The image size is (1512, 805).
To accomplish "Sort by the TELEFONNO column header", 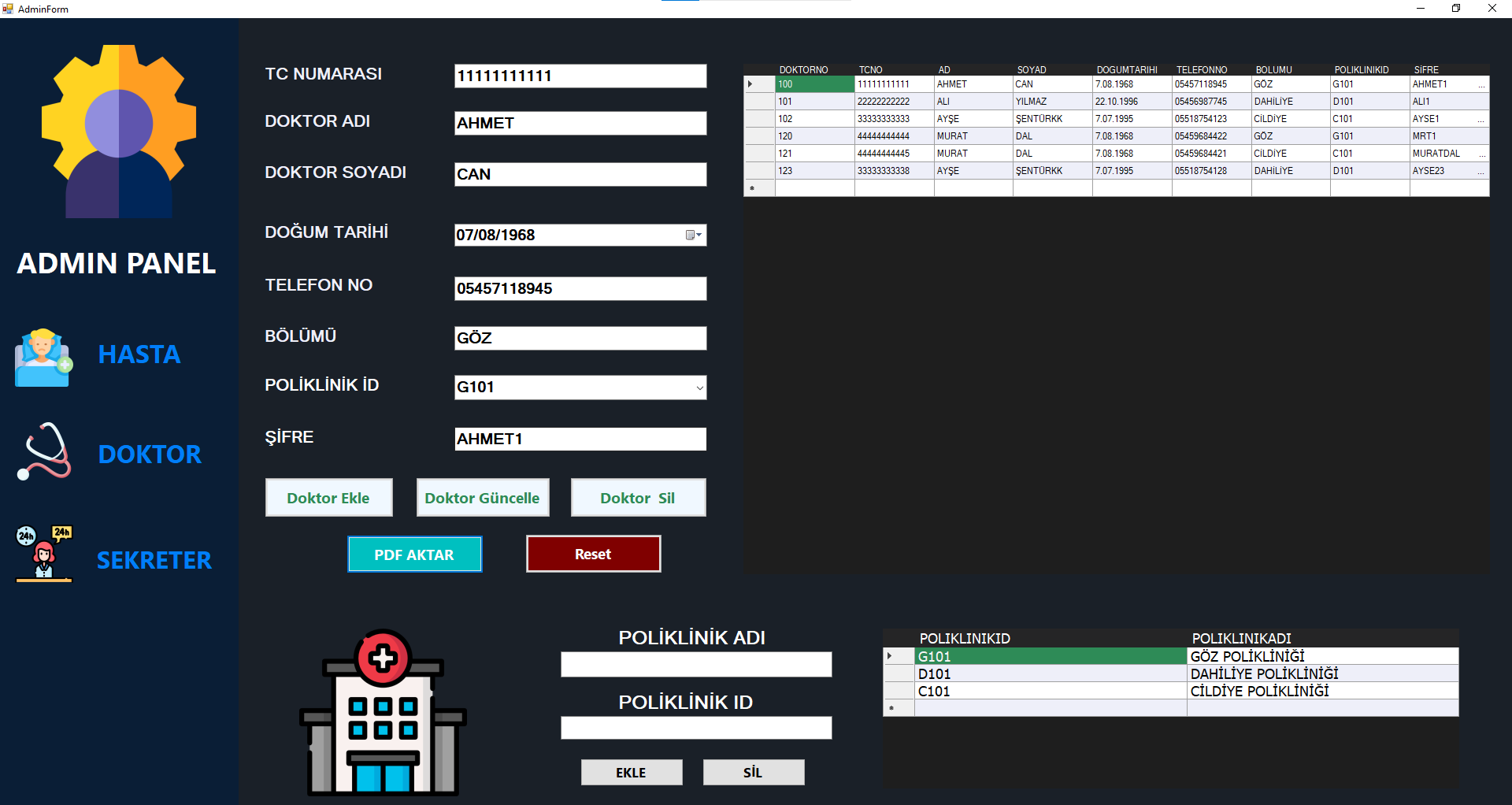I will pos(1212,70).
